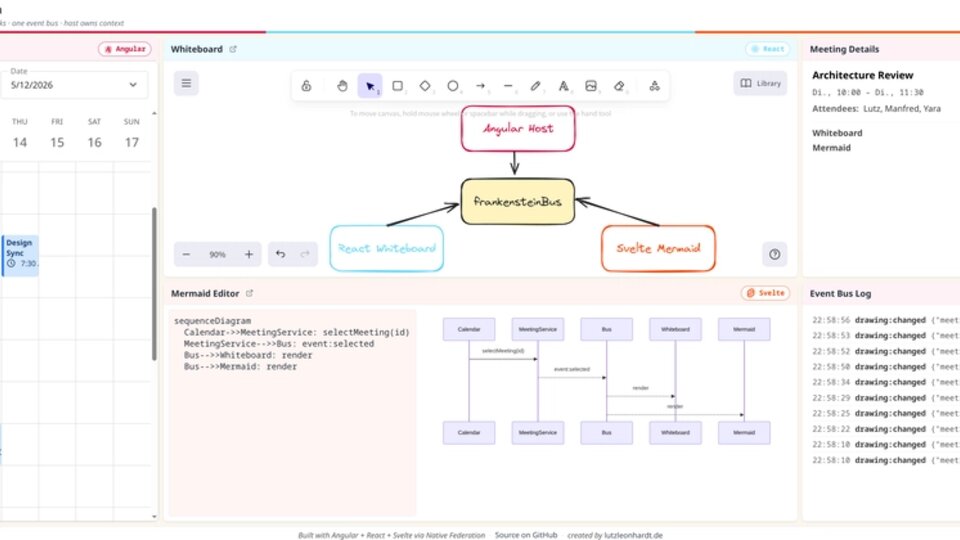This screenshot has height=540, width=960.
Task: Click the React framework badge
Action: [x=768, y=49]
